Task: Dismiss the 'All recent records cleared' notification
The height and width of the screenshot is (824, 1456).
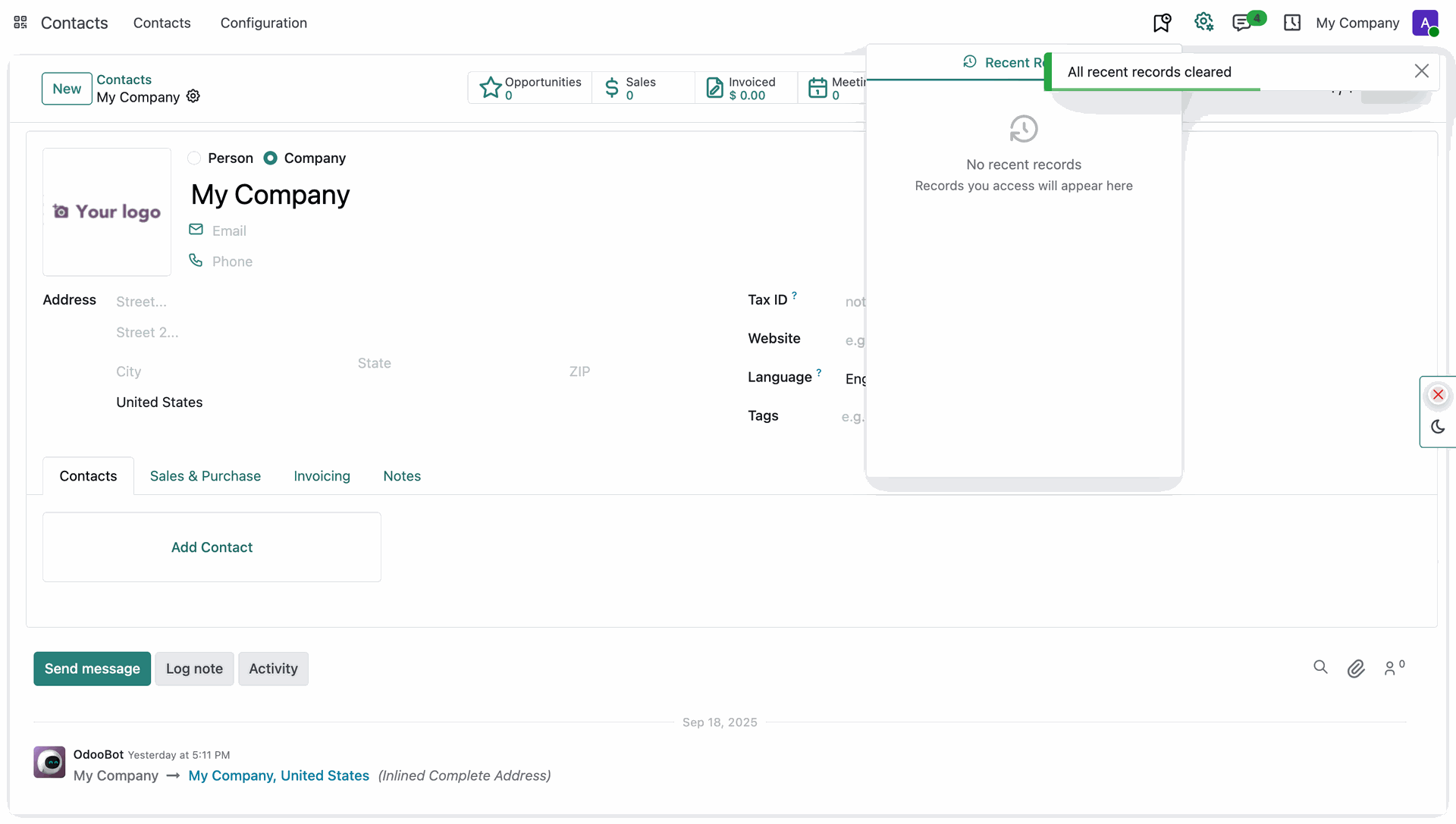Action: point(1421,71)
